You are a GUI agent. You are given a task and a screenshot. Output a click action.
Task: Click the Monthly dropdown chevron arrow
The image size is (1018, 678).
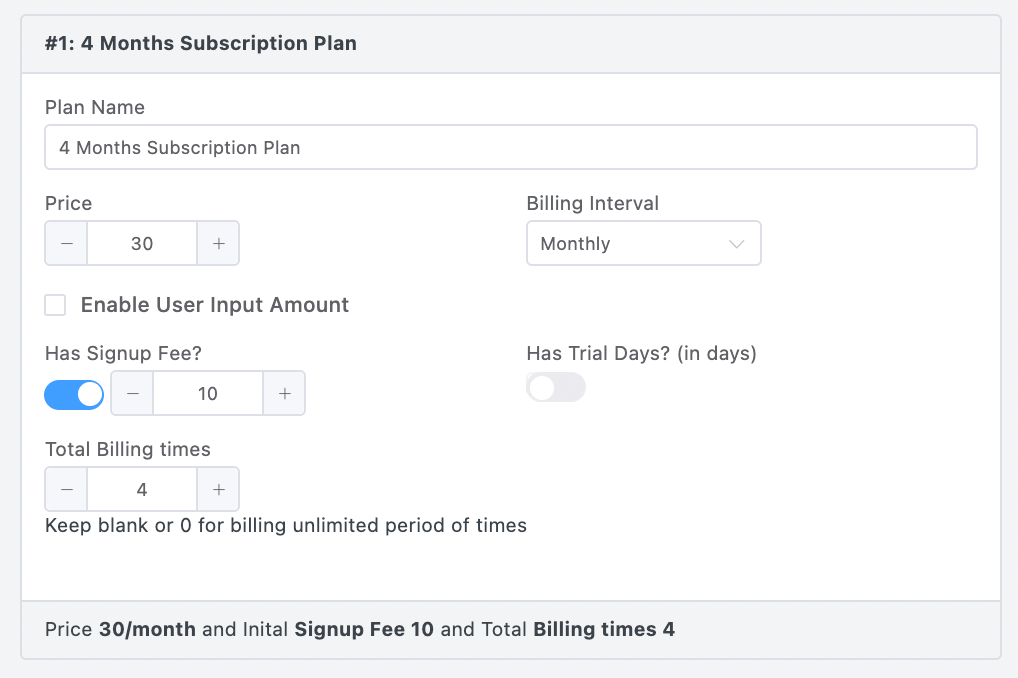point(737,243)
